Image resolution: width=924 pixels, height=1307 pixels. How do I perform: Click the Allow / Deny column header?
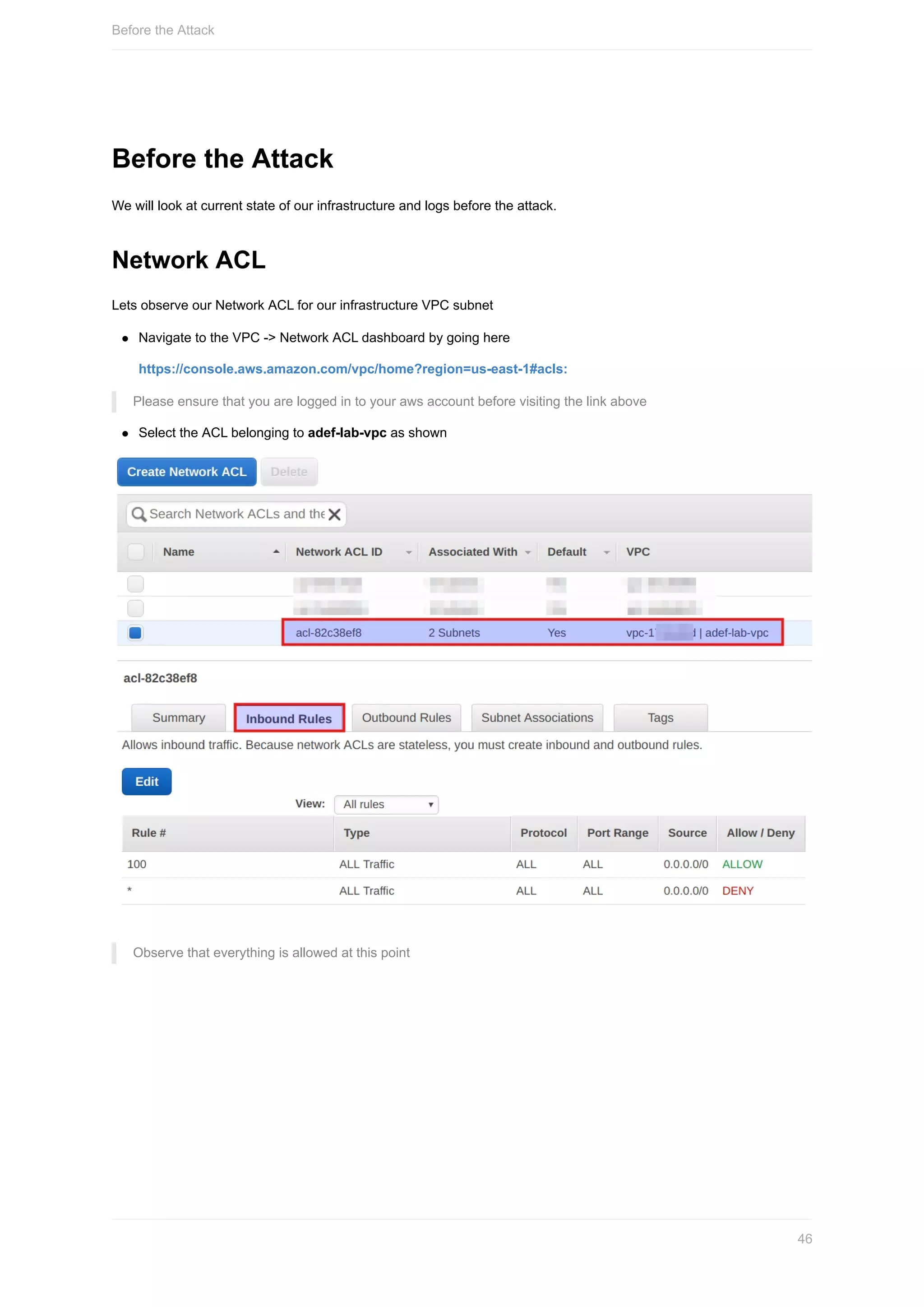tap(761, 833)
